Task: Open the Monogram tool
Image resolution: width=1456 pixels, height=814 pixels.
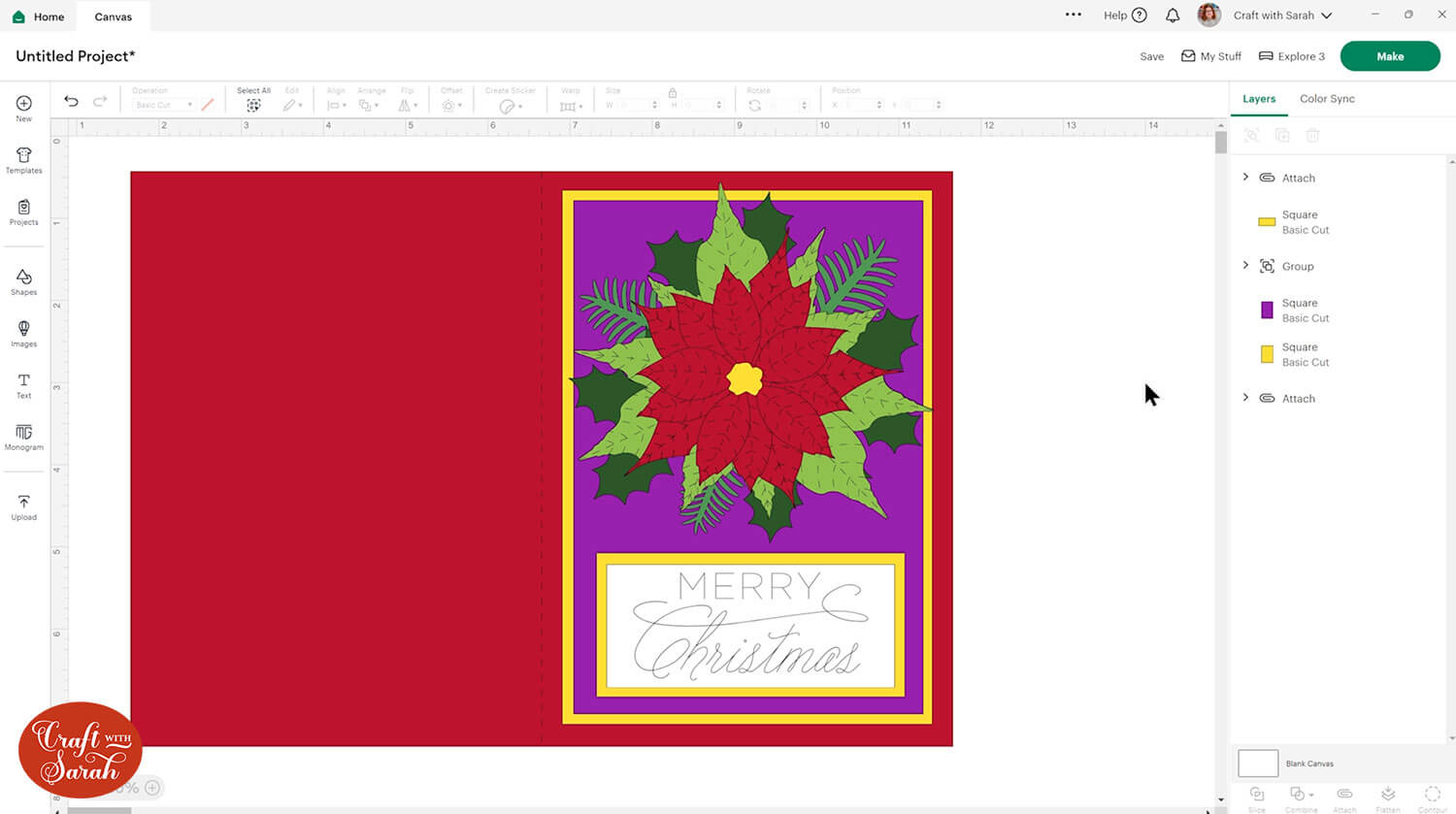Action: [24, 437]
